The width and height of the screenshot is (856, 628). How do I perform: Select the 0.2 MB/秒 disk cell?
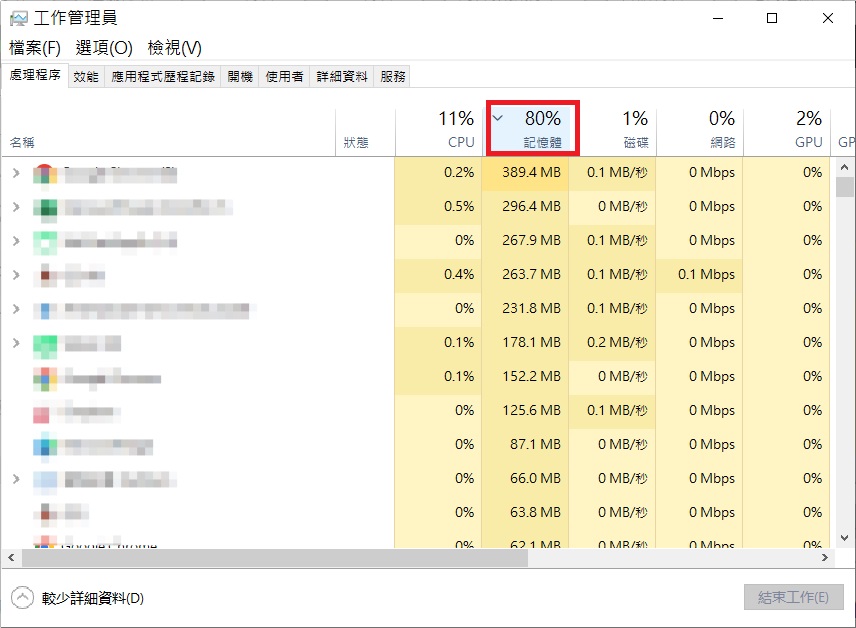612,342
